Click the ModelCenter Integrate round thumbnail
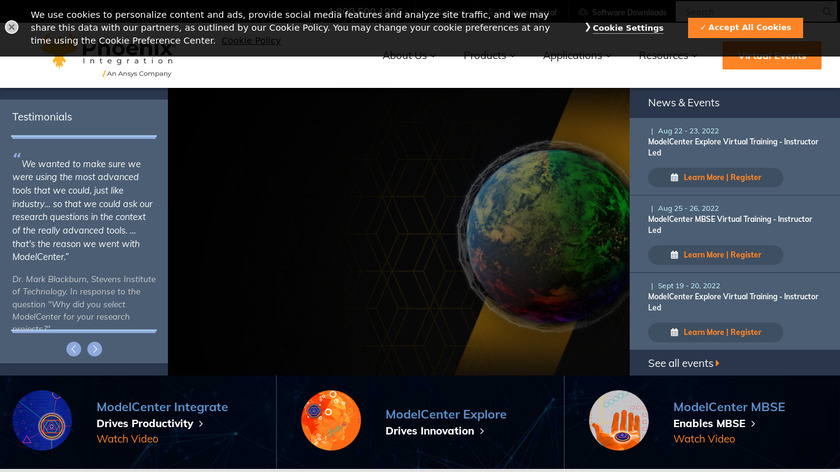The width and height of the screenshot is (840, 472). point(42,420)
